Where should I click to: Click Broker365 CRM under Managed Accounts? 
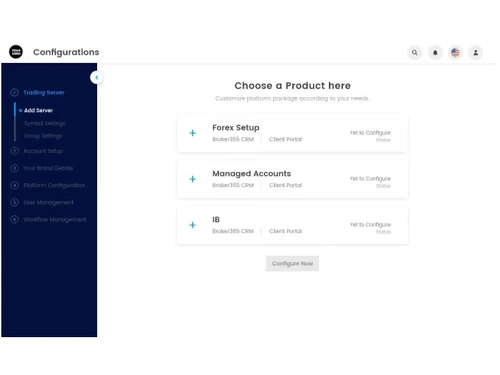click(233, 185)
